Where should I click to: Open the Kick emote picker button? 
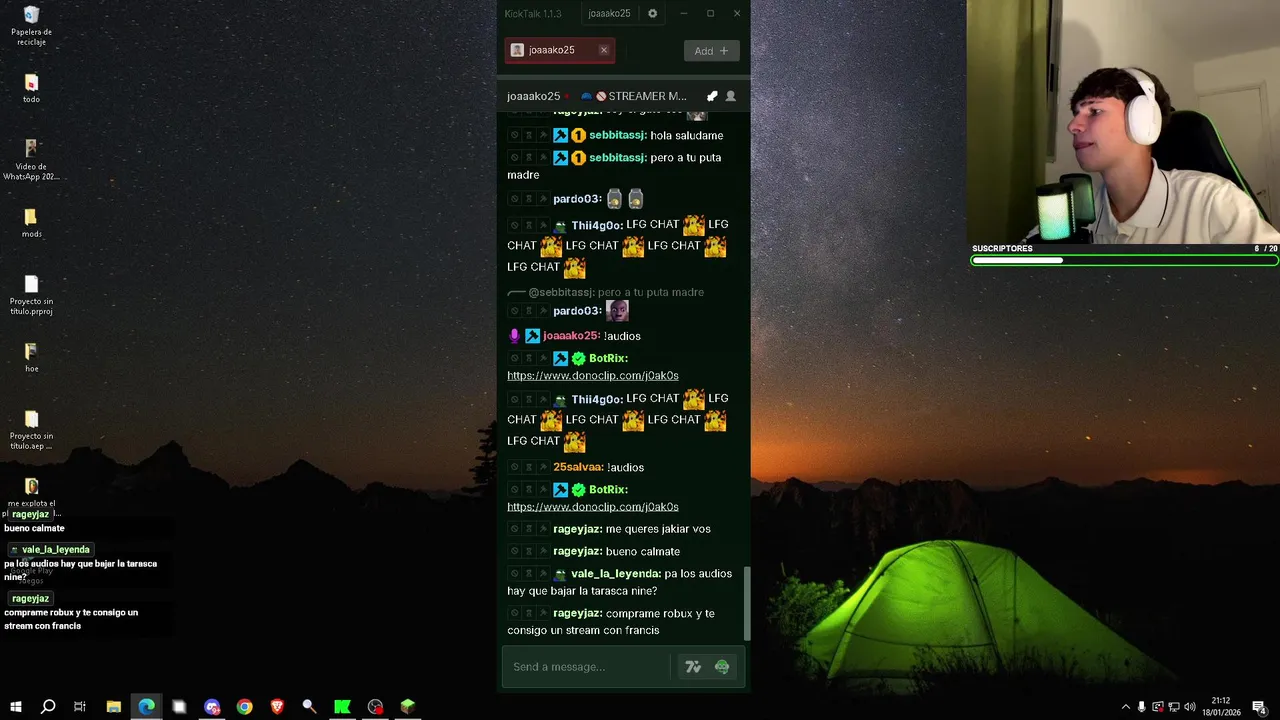click(x=722, y=667)
